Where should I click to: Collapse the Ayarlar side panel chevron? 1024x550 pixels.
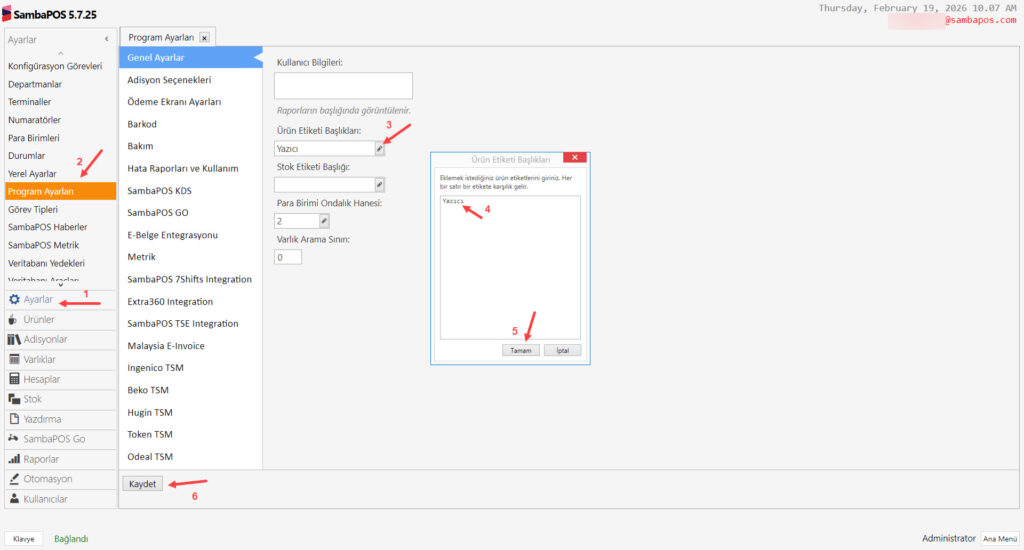coord(107,39)
